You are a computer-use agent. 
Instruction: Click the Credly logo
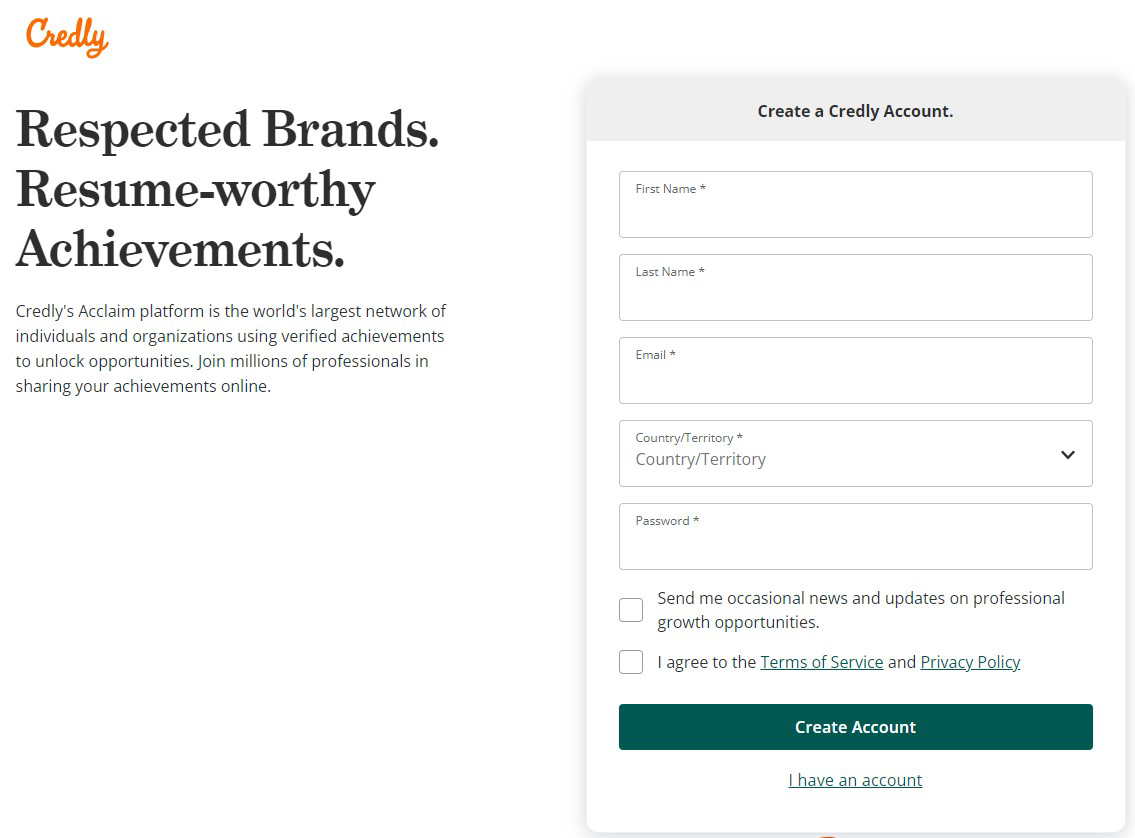click(67, 37)
